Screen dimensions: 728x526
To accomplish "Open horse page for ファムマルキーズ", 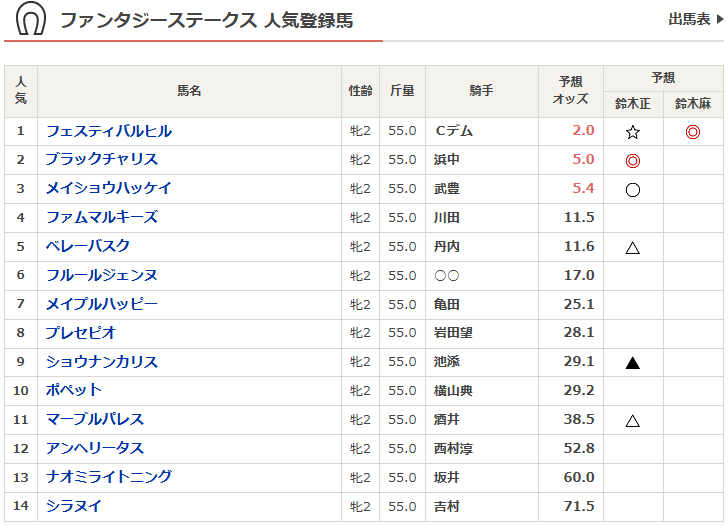I will (x=102, y=217).
